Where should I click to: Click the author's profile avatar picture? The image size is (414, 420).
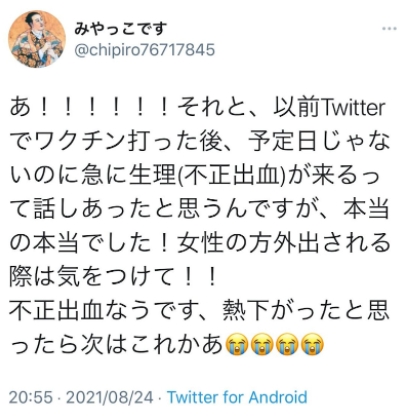click(x=37, y=39)
